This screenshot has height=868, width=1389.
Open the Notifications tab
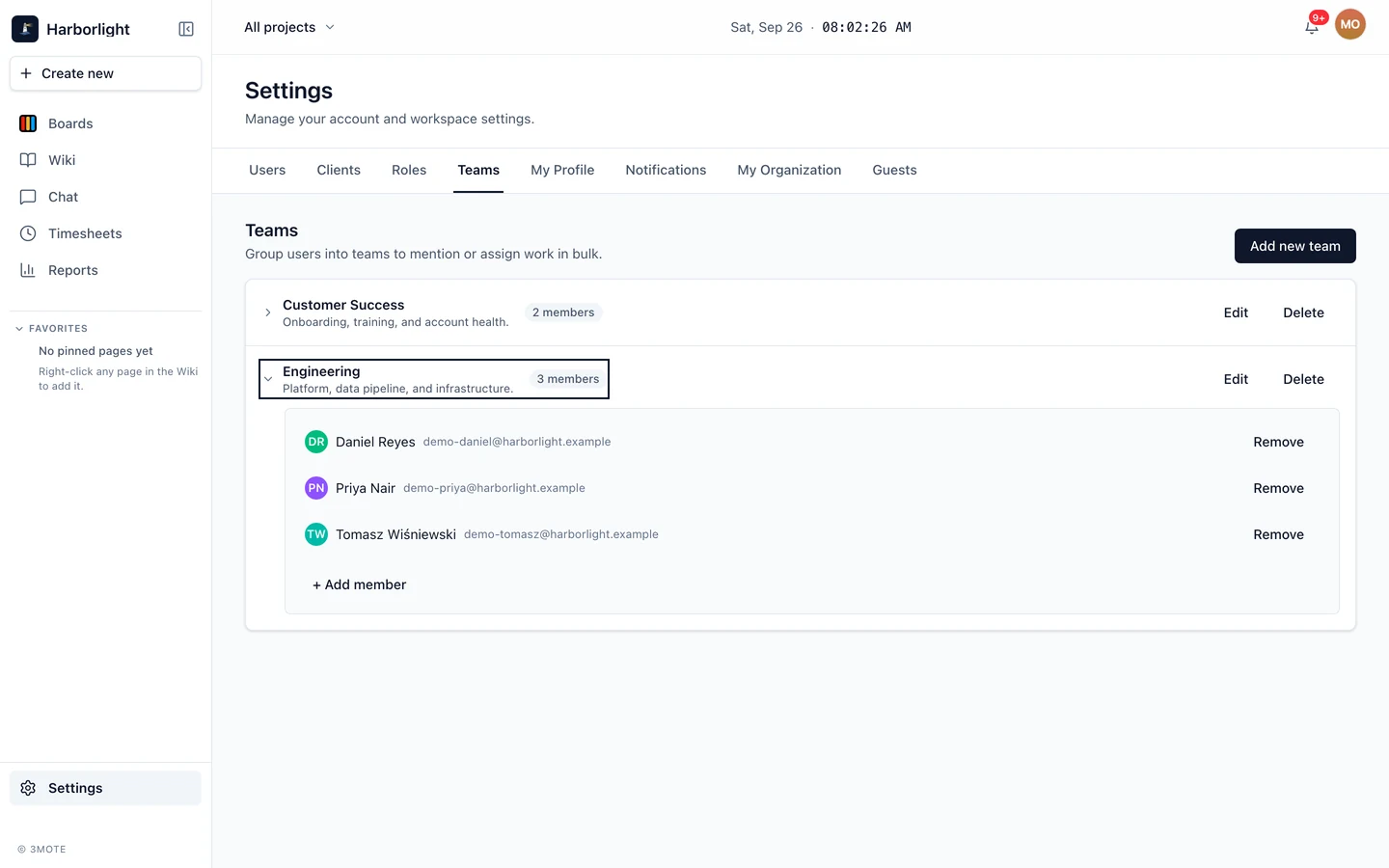[x=666, y=170]
